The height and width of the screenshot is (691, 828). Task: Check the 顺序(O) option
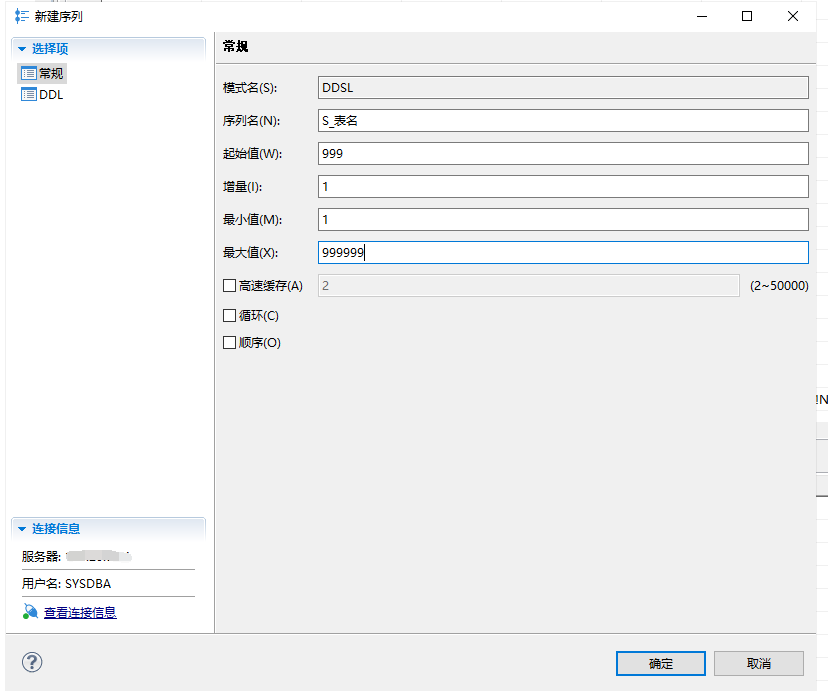tap(229, 343)
